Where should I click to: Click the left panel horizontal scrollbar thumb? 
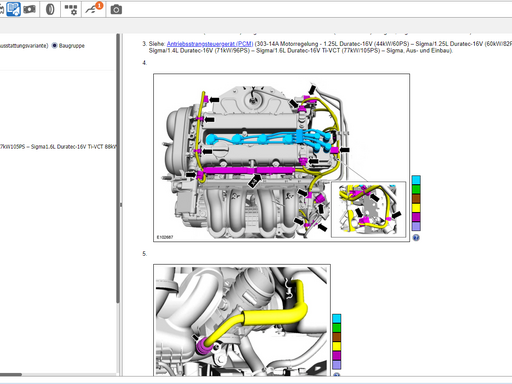pyautogui.click(x=11, y=374)
